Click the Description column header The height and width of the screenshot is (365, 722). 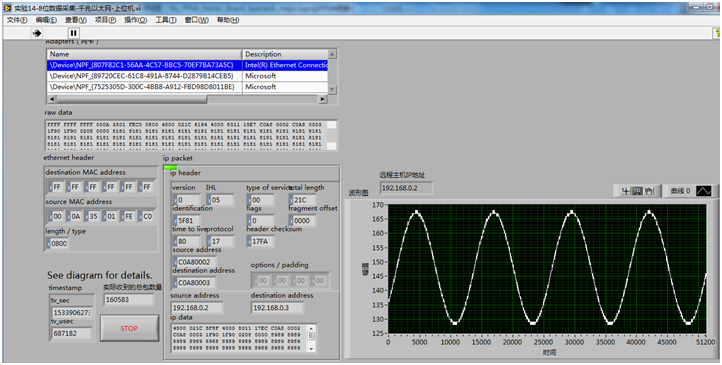click(x=285, y=54)
